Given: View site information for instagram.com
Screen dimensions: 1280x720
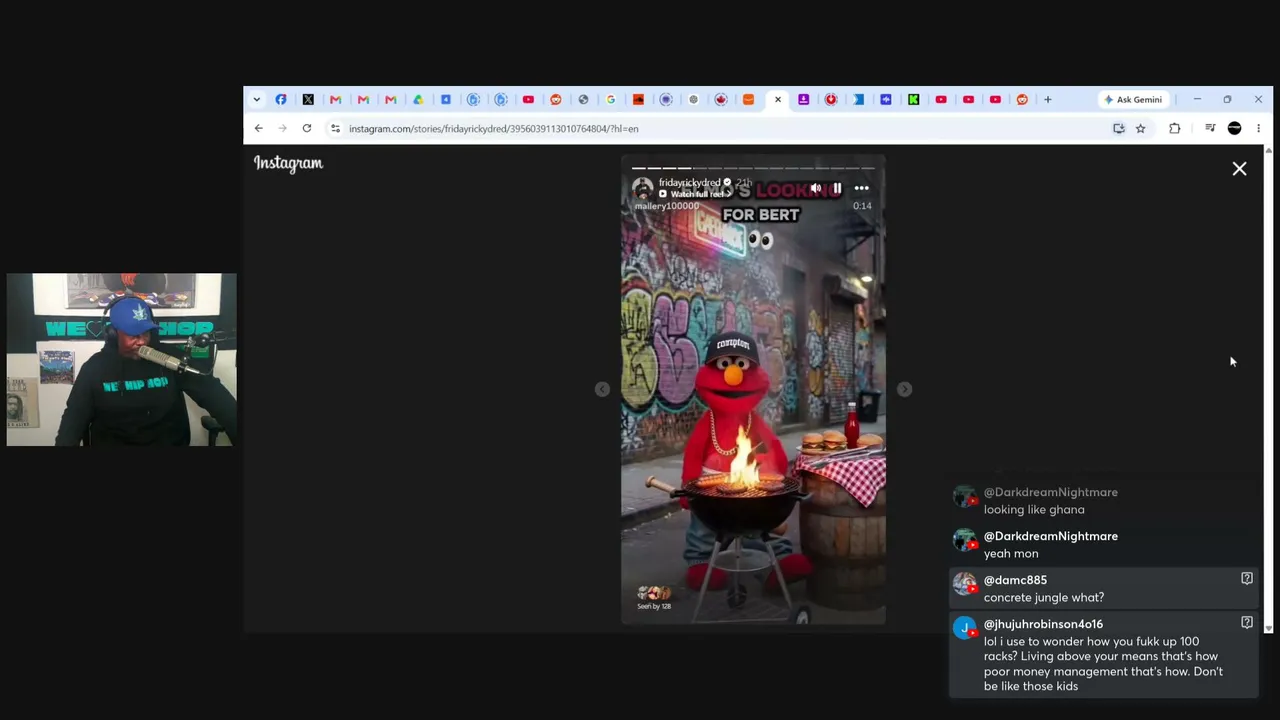Looking at the screenshot, I should pos(336,128).
